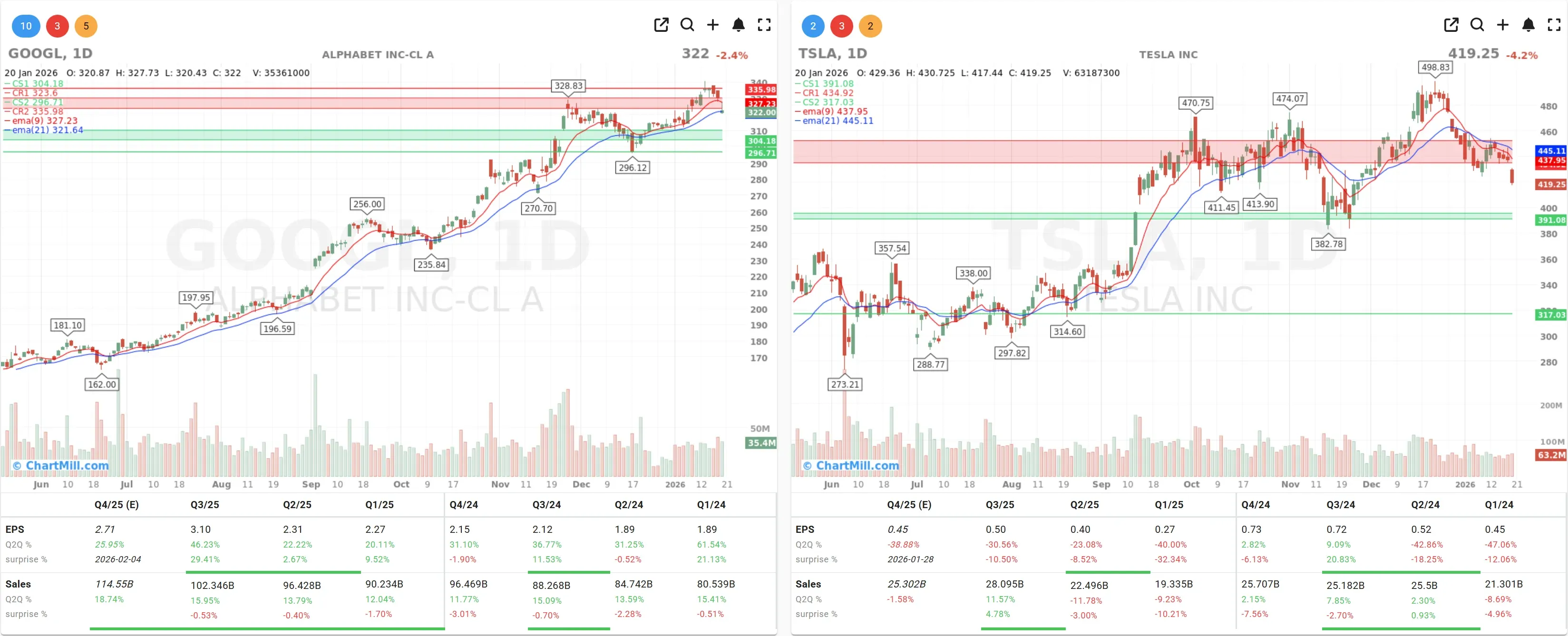Open the TSLA chart in a new window

pos(1451,26)
